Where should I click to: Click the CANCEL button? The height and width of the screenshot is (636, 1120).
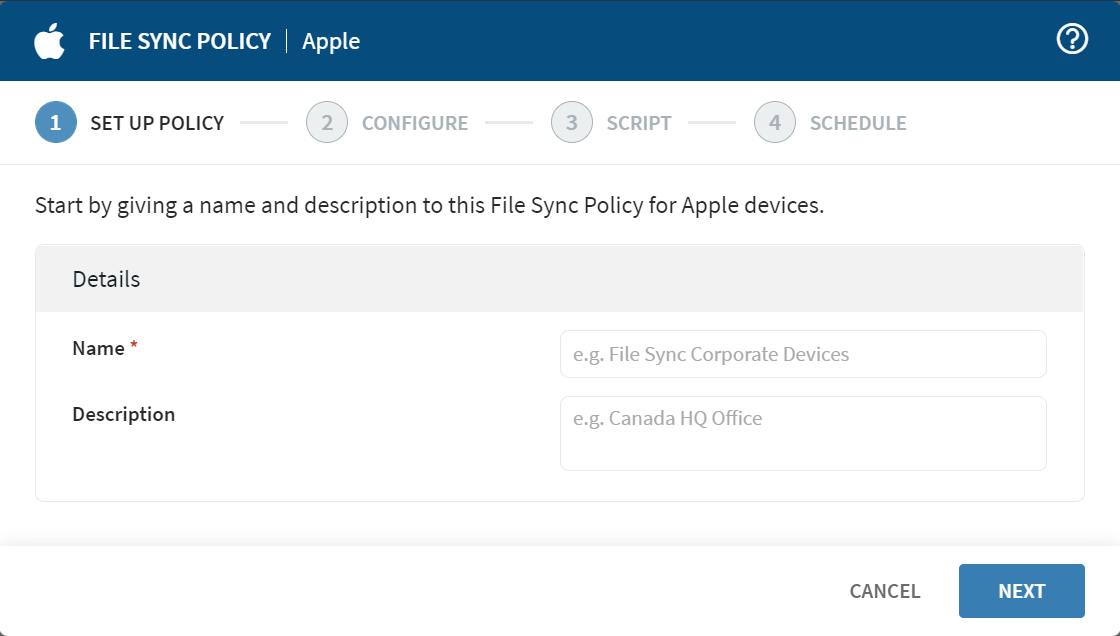click(884, 591)
